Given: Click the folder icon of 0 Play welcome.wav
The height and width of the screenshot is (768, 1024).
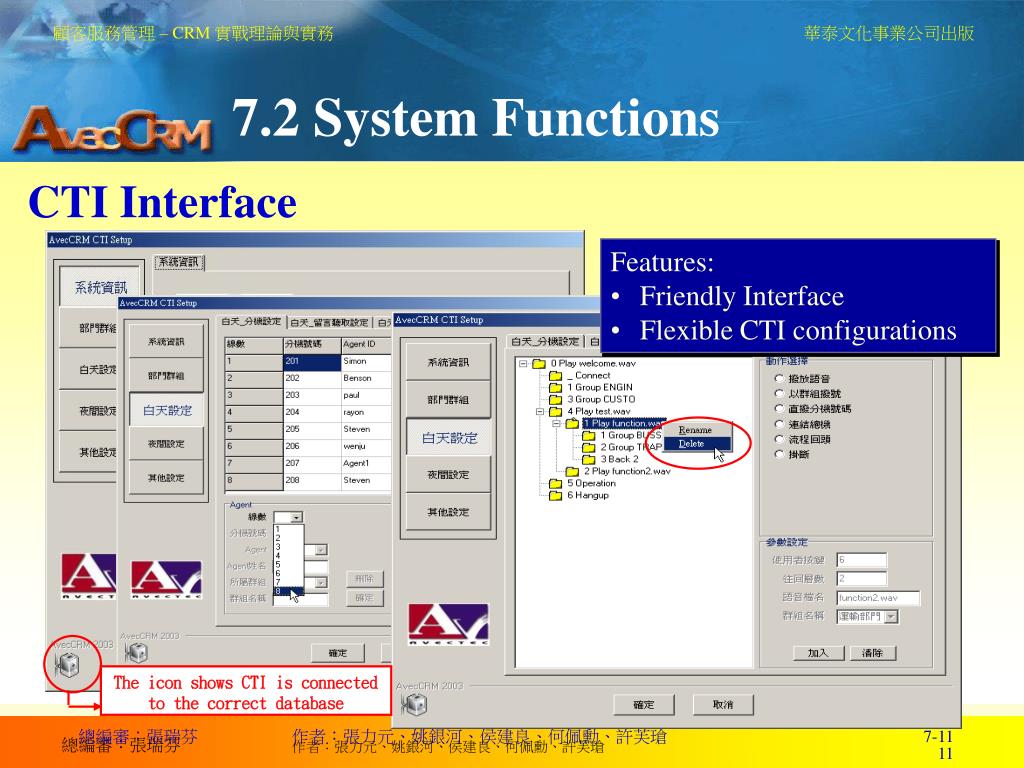Looking at the screenshot, I should click(539, 364).
